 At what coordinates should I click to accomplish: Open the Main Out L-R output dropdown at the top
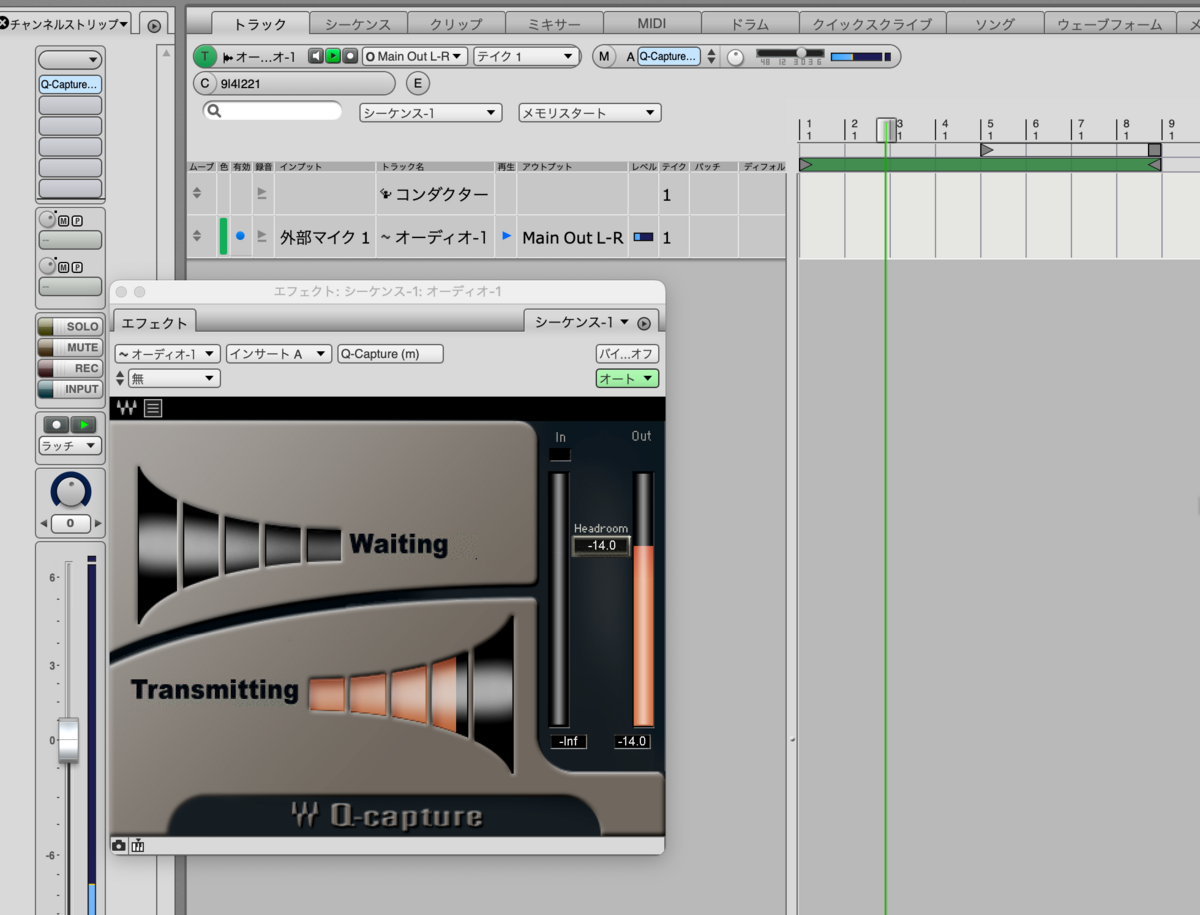click(x=415, y=57)
